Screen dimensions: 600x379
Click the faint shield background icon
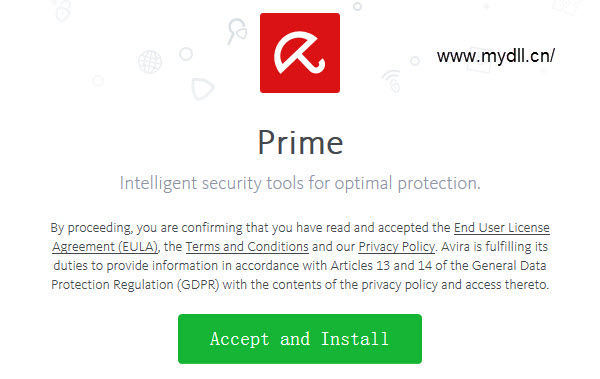click(202, 89)
